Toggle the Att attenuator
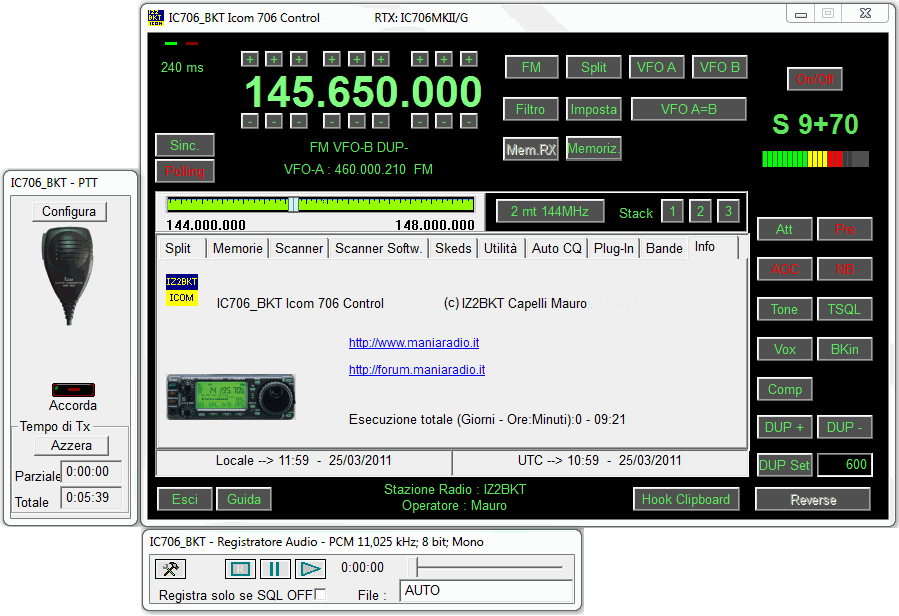Screen dimensions: 899x616 pyautogui.click(x=784, y=229)
